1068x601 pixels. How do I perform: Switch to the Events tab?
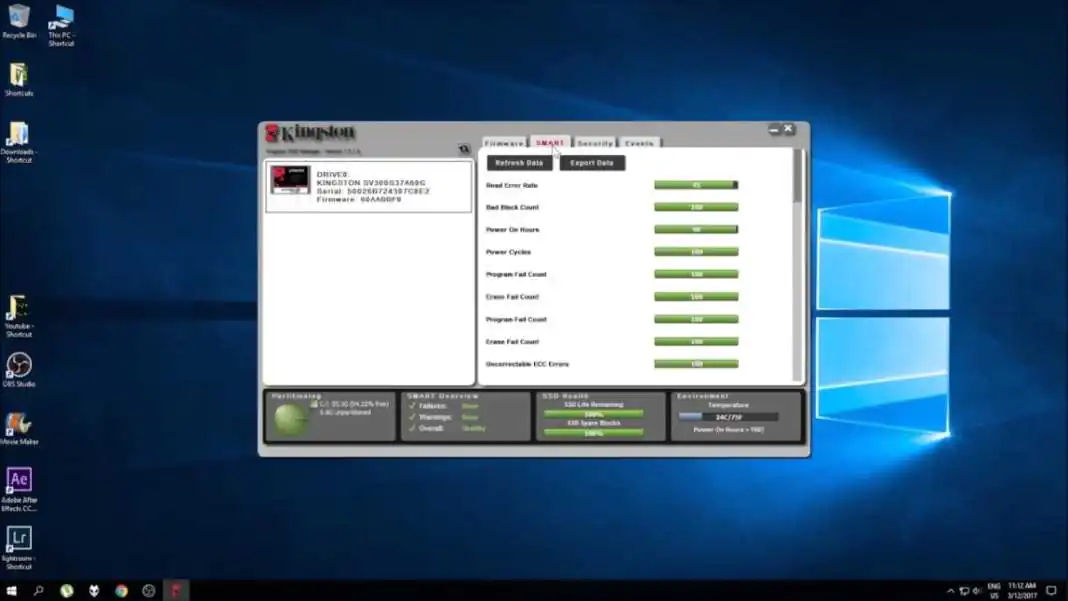tap(639, 143)
